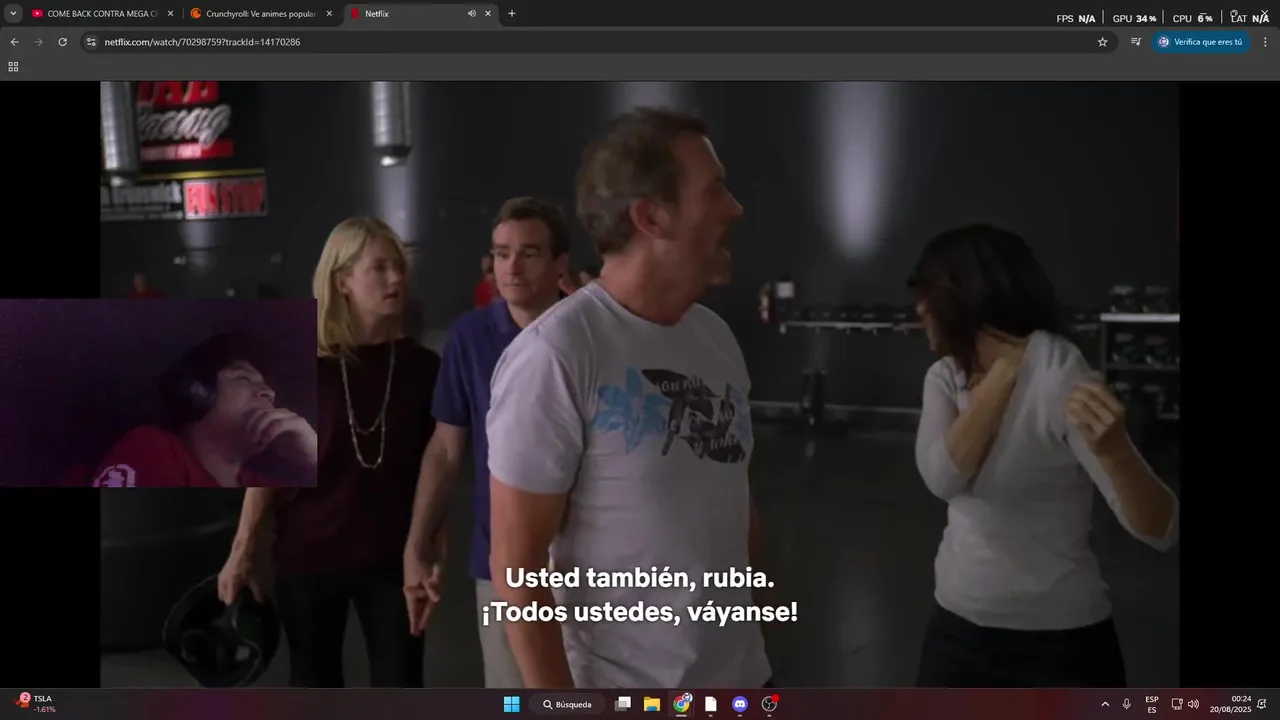This screenshot has height=720, width=1280.
Task: Click the CPU 6 % overlay reading
Action: click(x=1192, y=18)
